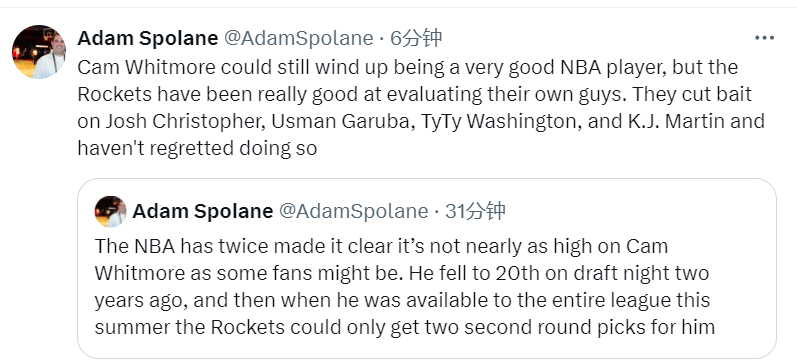Screen dimensions: 797x363
Task: Click the @AdamSpolane handle on main tweet
Action: (x=298, y=38)
